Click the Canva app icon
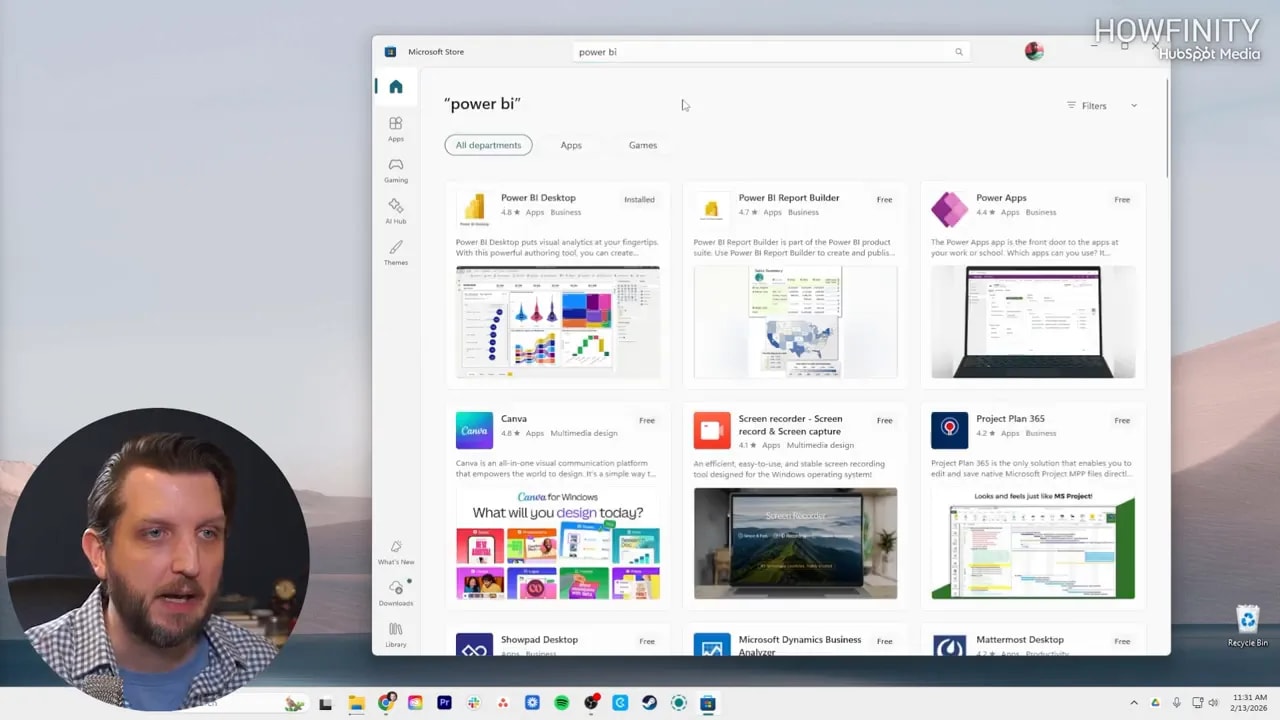The width and height of the screenshot is (1280, 720). coord(474,430)
